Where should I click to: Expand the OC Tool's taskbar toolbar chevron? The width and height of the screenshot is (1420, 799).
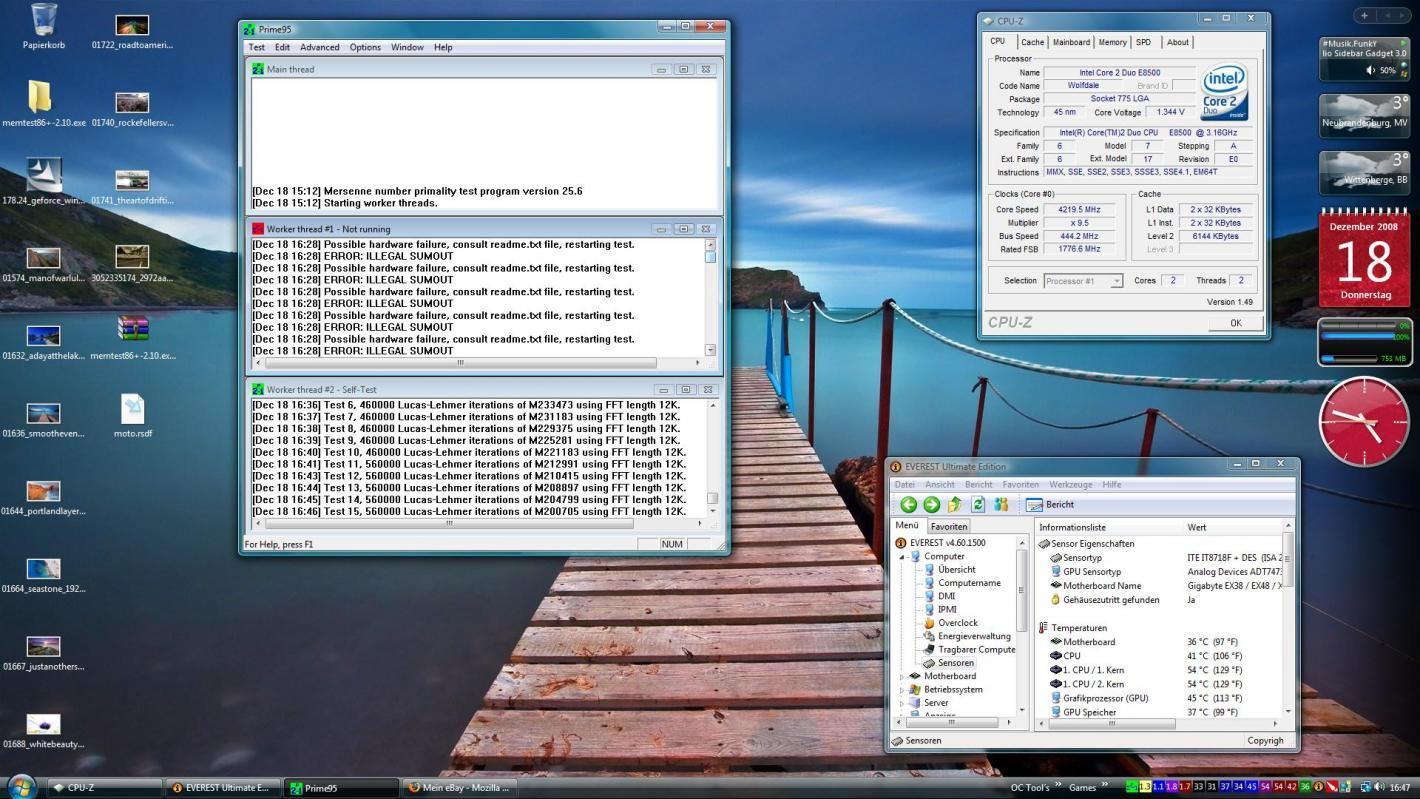[1056, 785]
